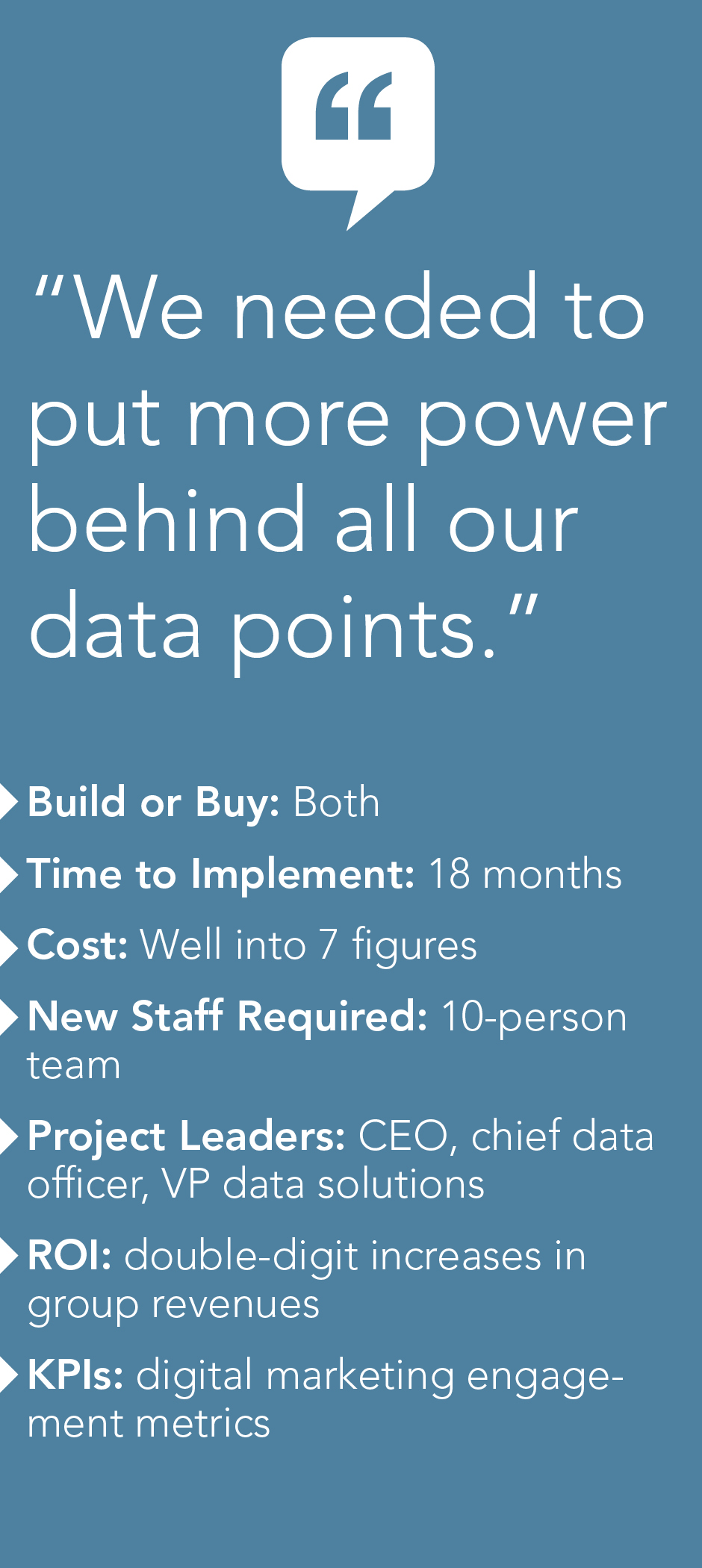
Task: Click the "Project Leaders:" label
Action: [186, 1136]
